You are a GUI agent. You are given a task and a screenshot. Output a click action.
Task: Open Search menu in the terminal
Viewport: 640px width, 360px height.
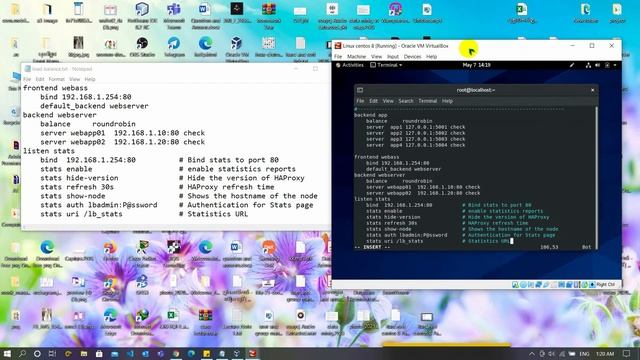(x=406, y=101)
